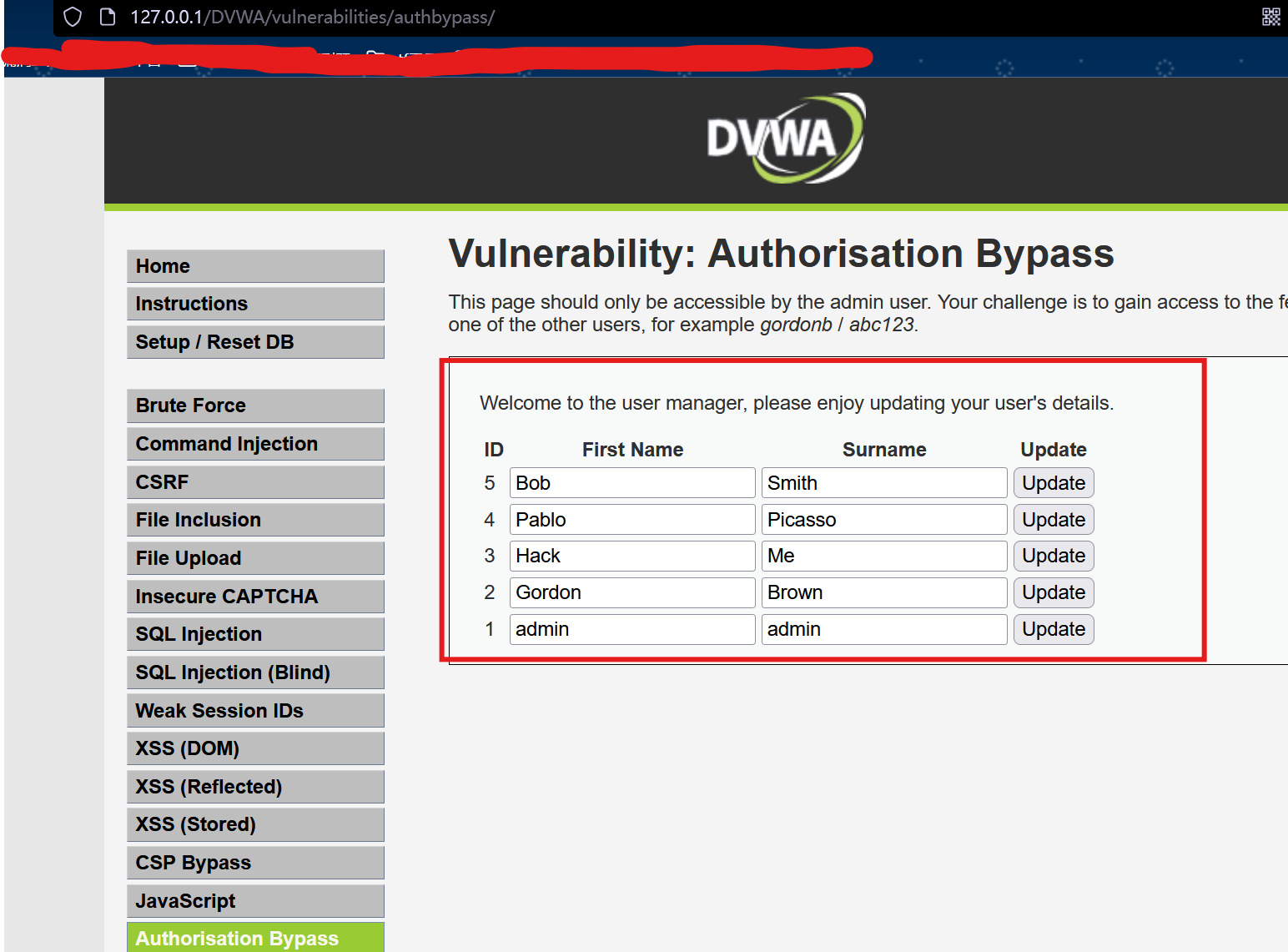This screenshot has width=1288, height=952.
Task: Update the Gordon Brown user row
Action: click(1054, 592)
